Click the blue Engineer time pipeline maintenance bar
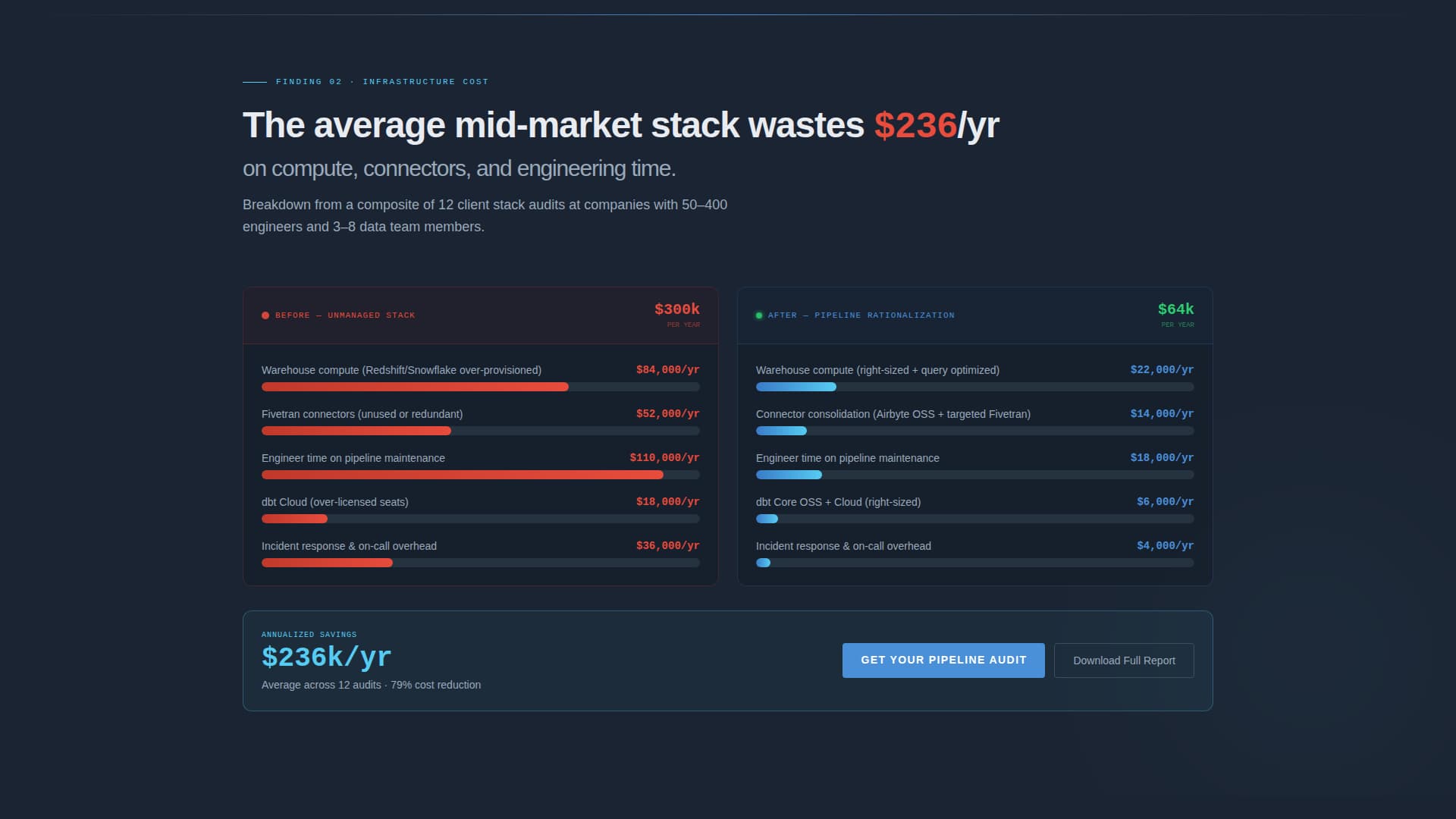1456x819 pixels. 789,475
